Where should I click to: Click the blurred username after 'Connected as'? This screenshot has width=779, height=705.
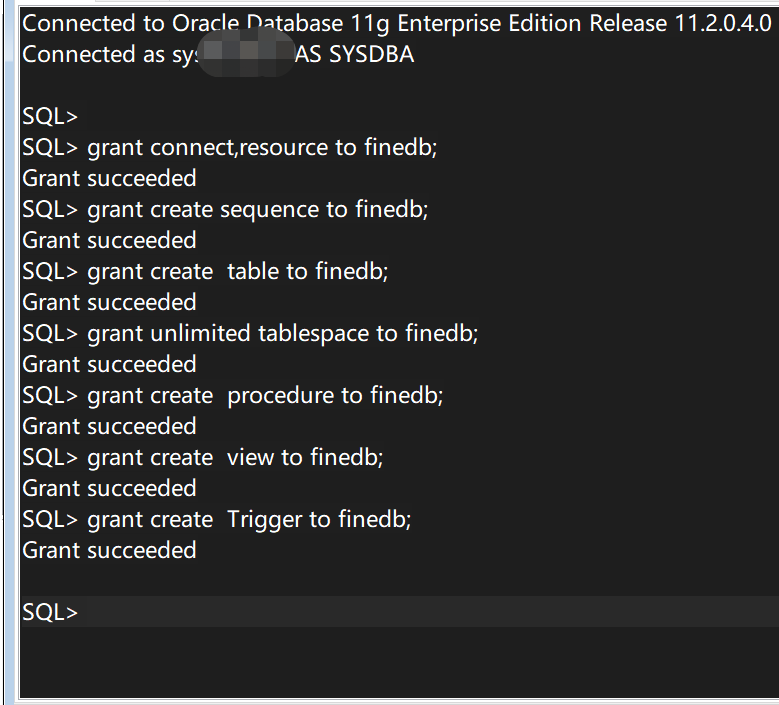[x=245, y=54]
